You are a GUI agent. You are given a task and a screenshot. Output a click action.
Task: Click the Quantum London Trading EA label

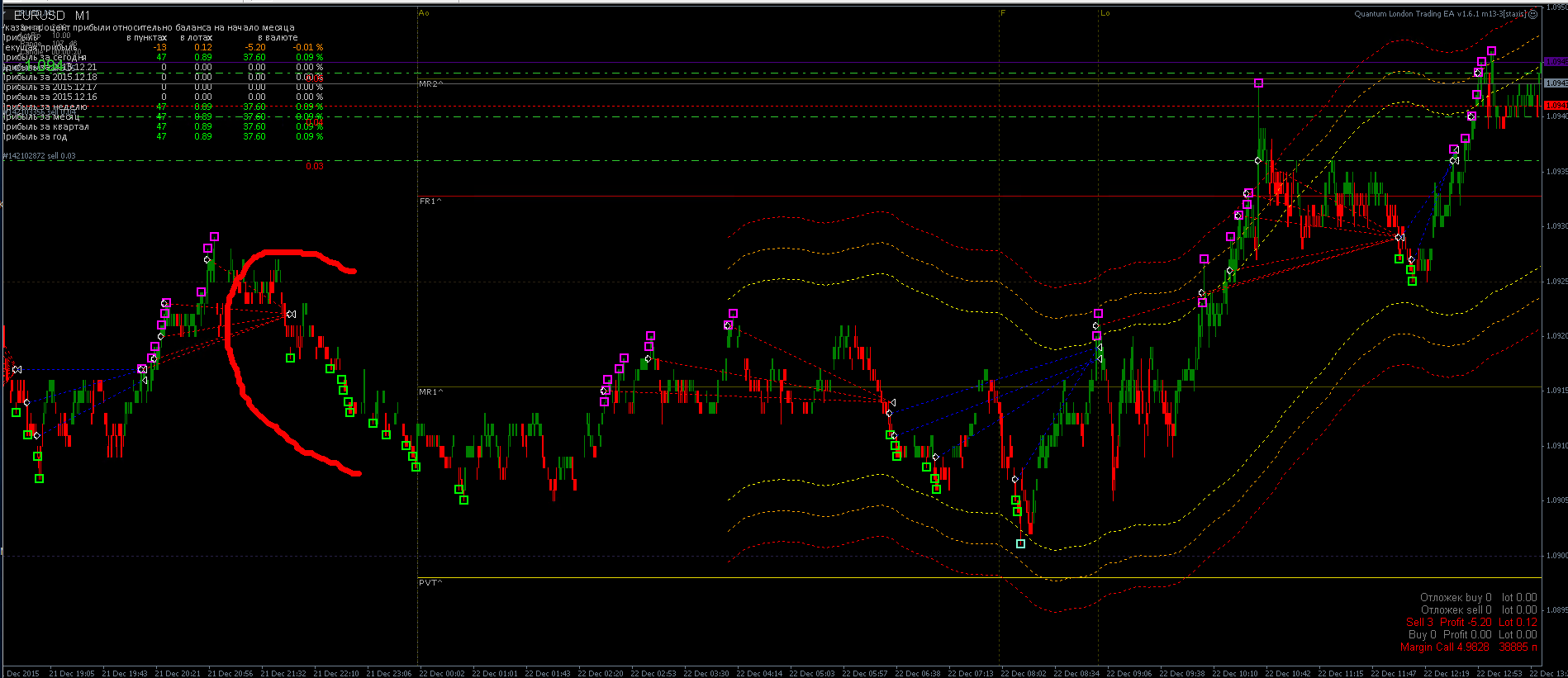(1441, 13)
